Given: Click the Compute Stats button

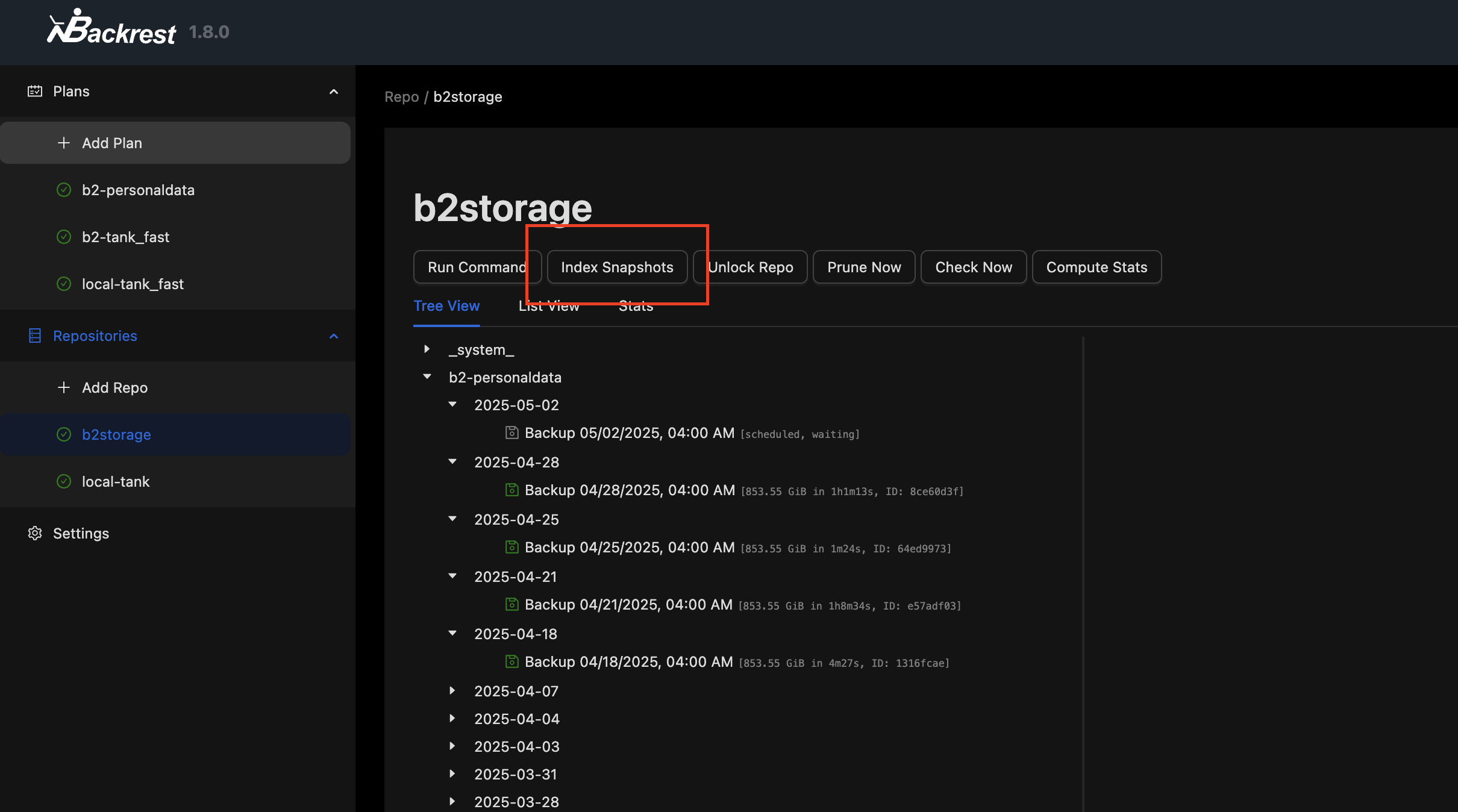Looking at the screenshot, I should point(1097,267).
